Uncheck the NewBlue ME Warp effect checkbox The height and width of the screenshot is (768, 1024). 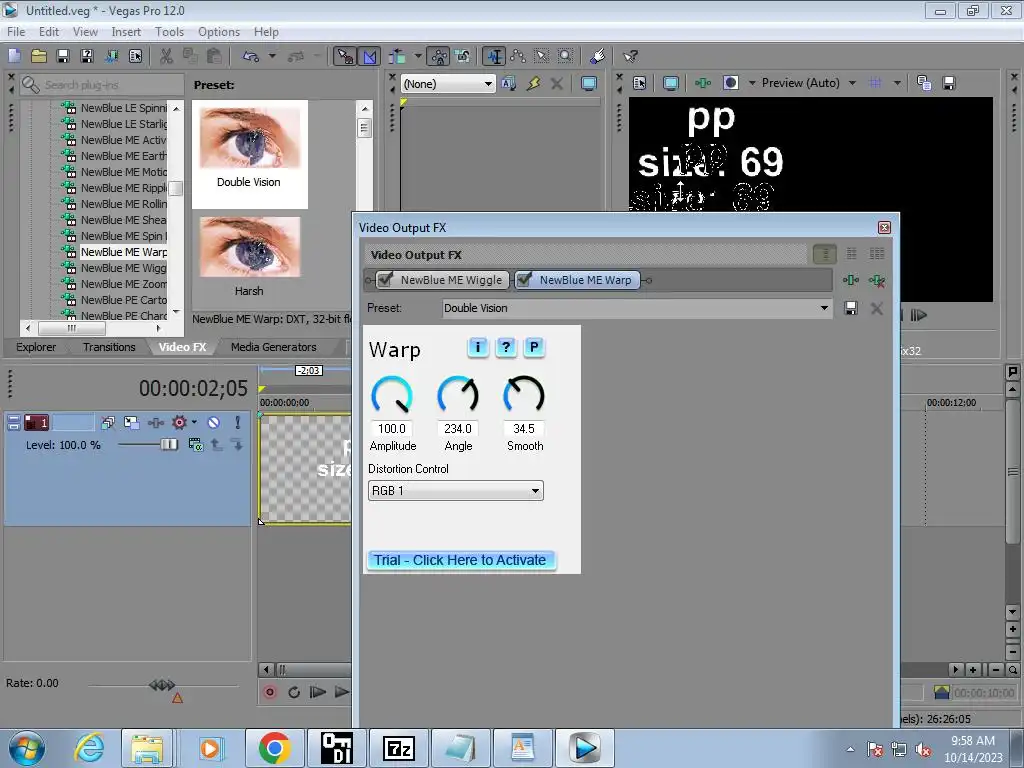coord(524,280)
